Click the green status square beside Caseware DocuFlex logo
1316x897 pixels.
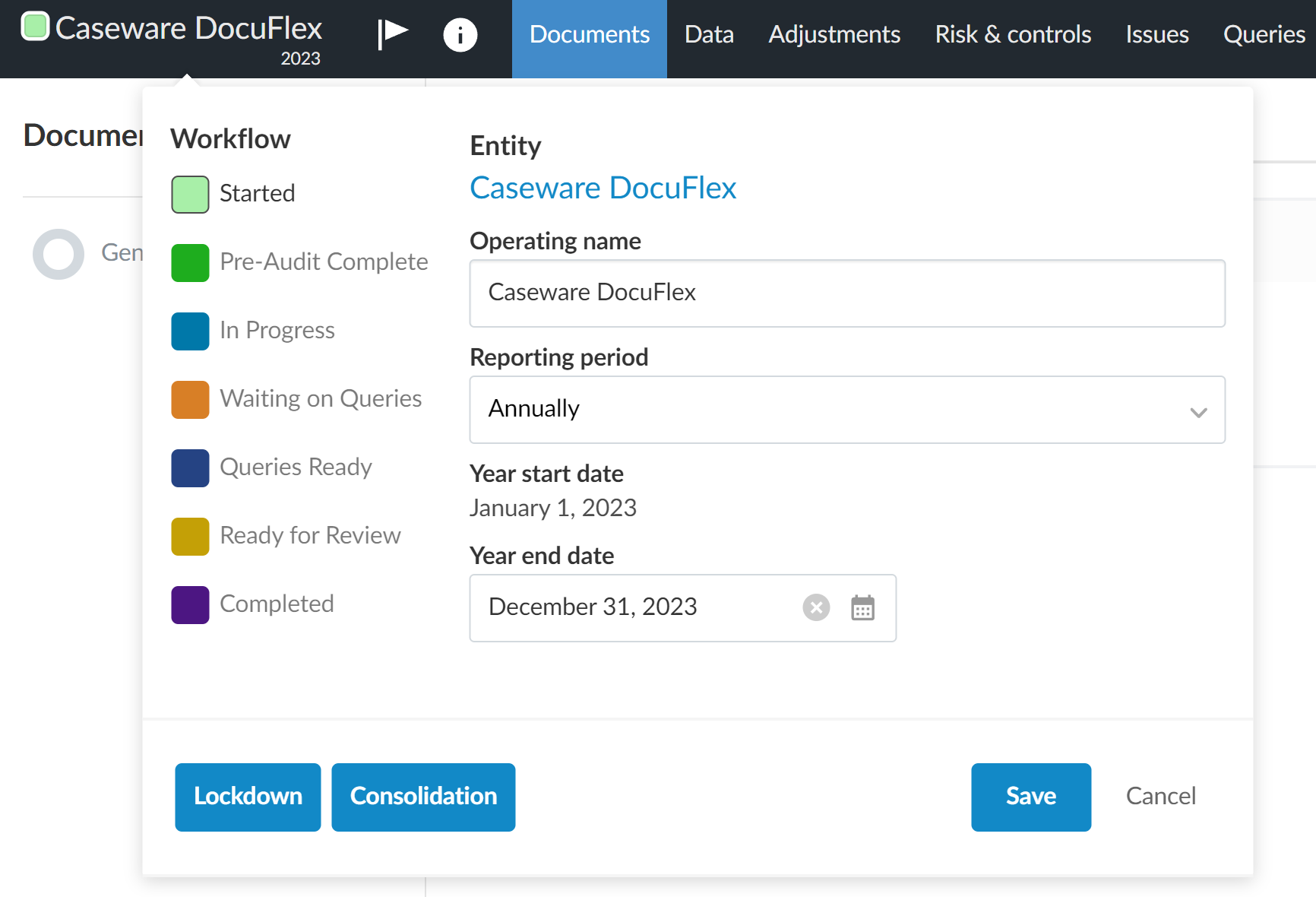tap(34, 27)
